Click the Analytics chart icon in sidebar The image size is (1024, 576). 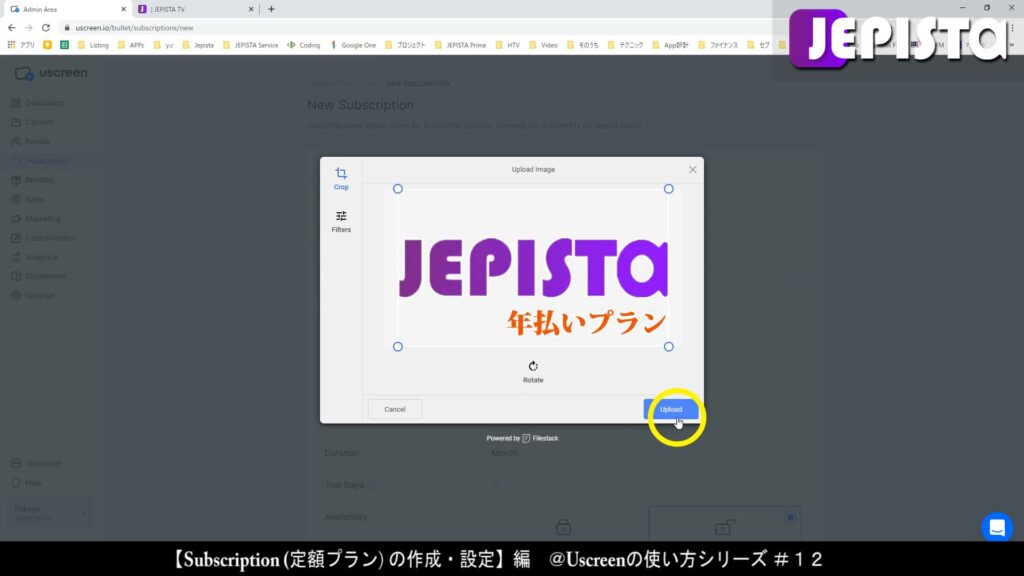[x=16, y=257]
